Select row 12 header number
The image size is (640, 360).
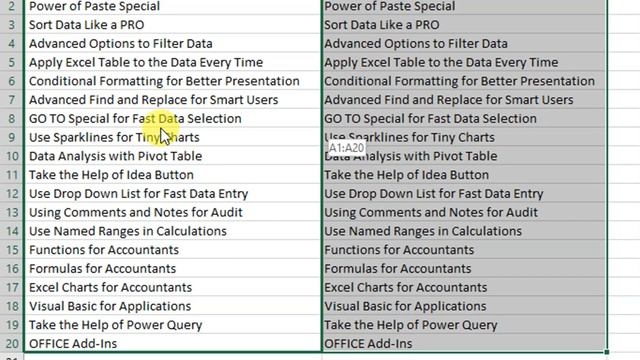click(11, 194)
